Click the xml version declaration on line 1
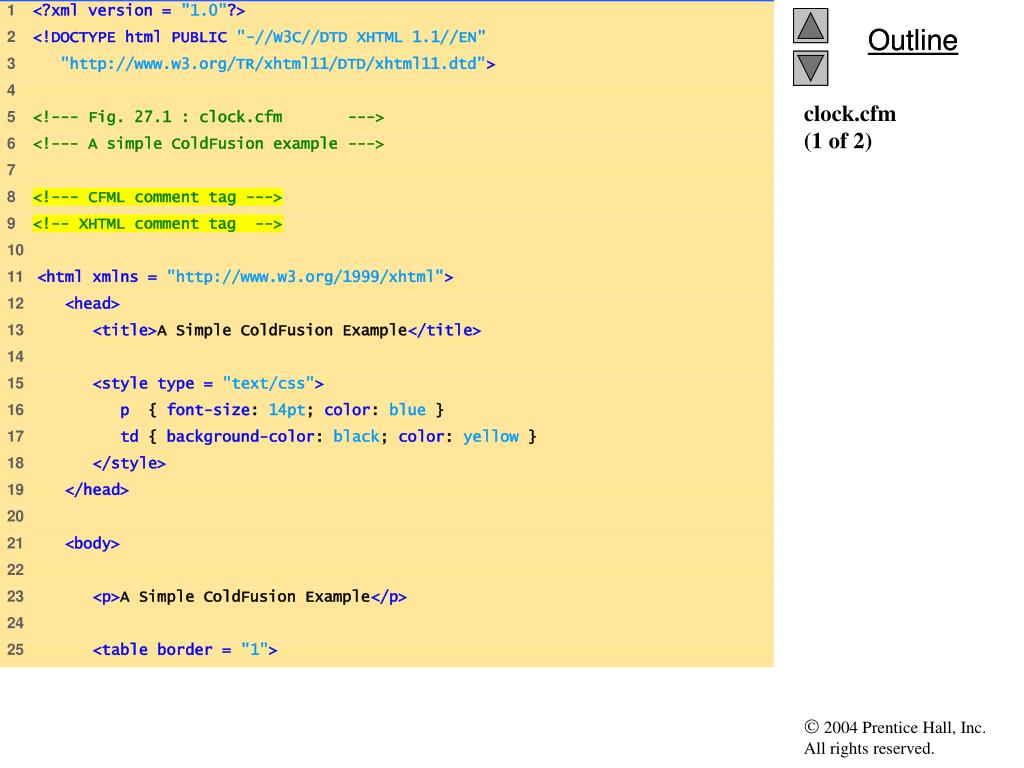Screen dimensions: 1024x768 point(139,10)
